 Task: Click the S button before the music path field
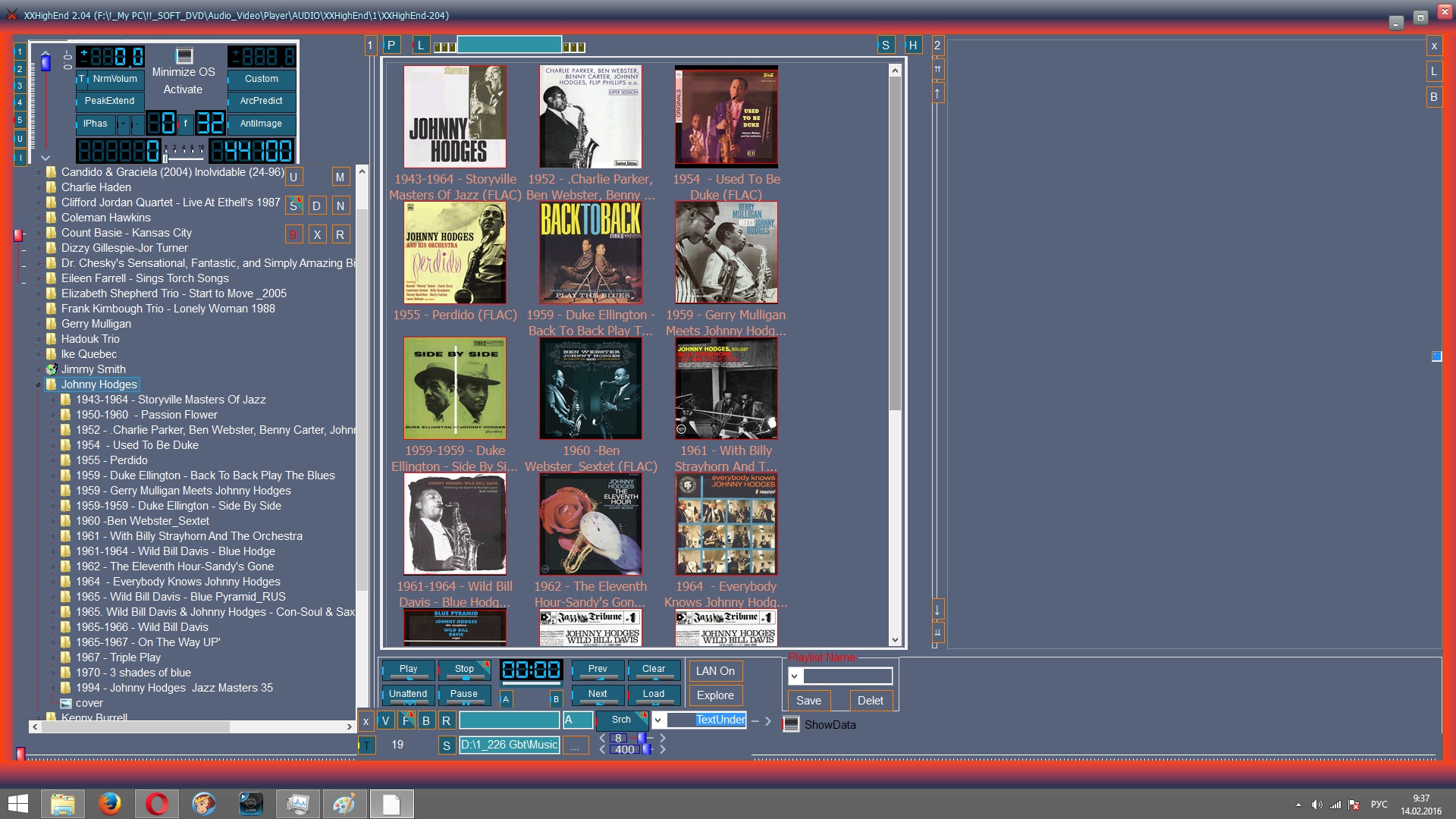pyautogui.click(x=447, y=745)
